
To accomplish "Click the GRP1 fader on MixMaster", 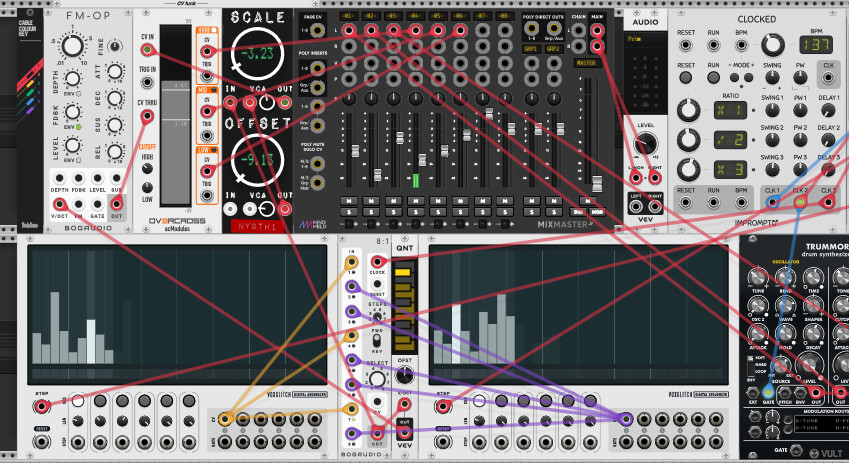I will (538, 129).
